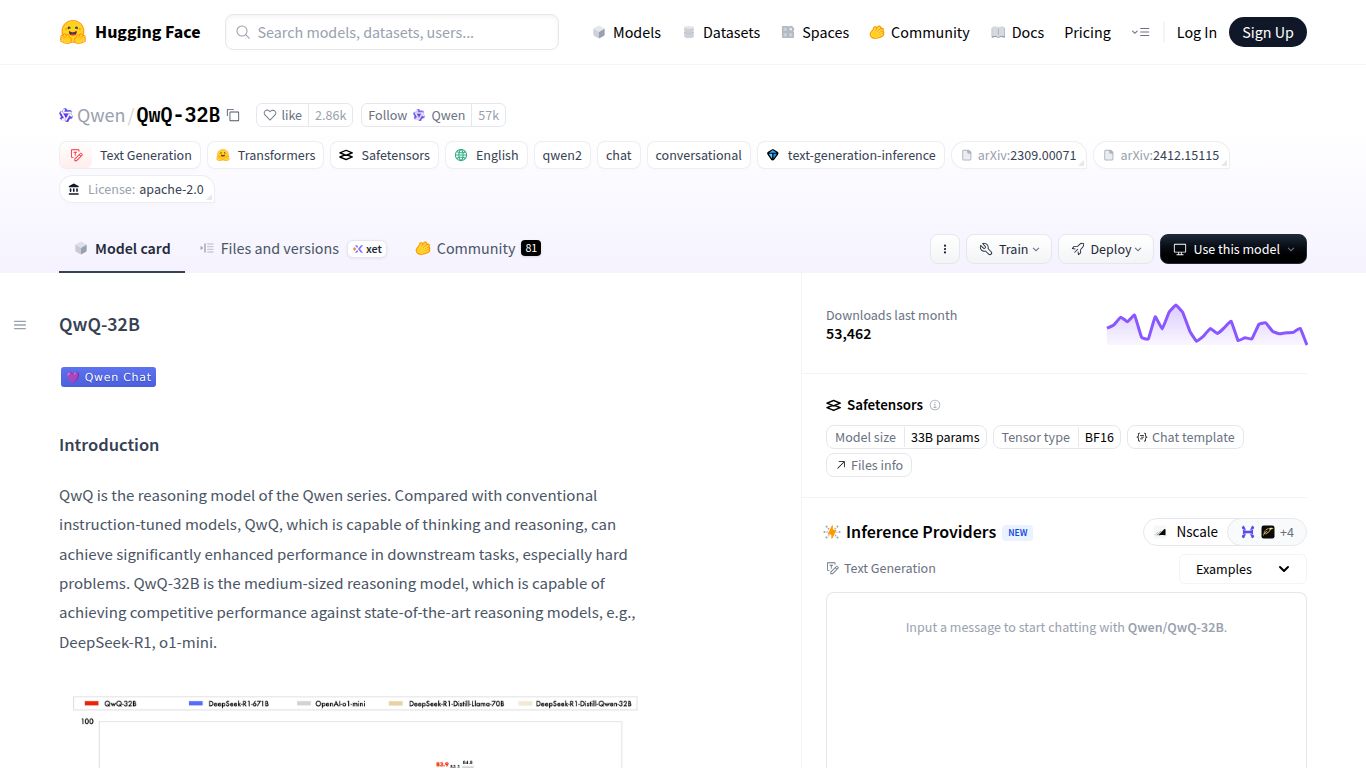Click the Safetensors info icon
1366x768 pixels.
point(935,405)
